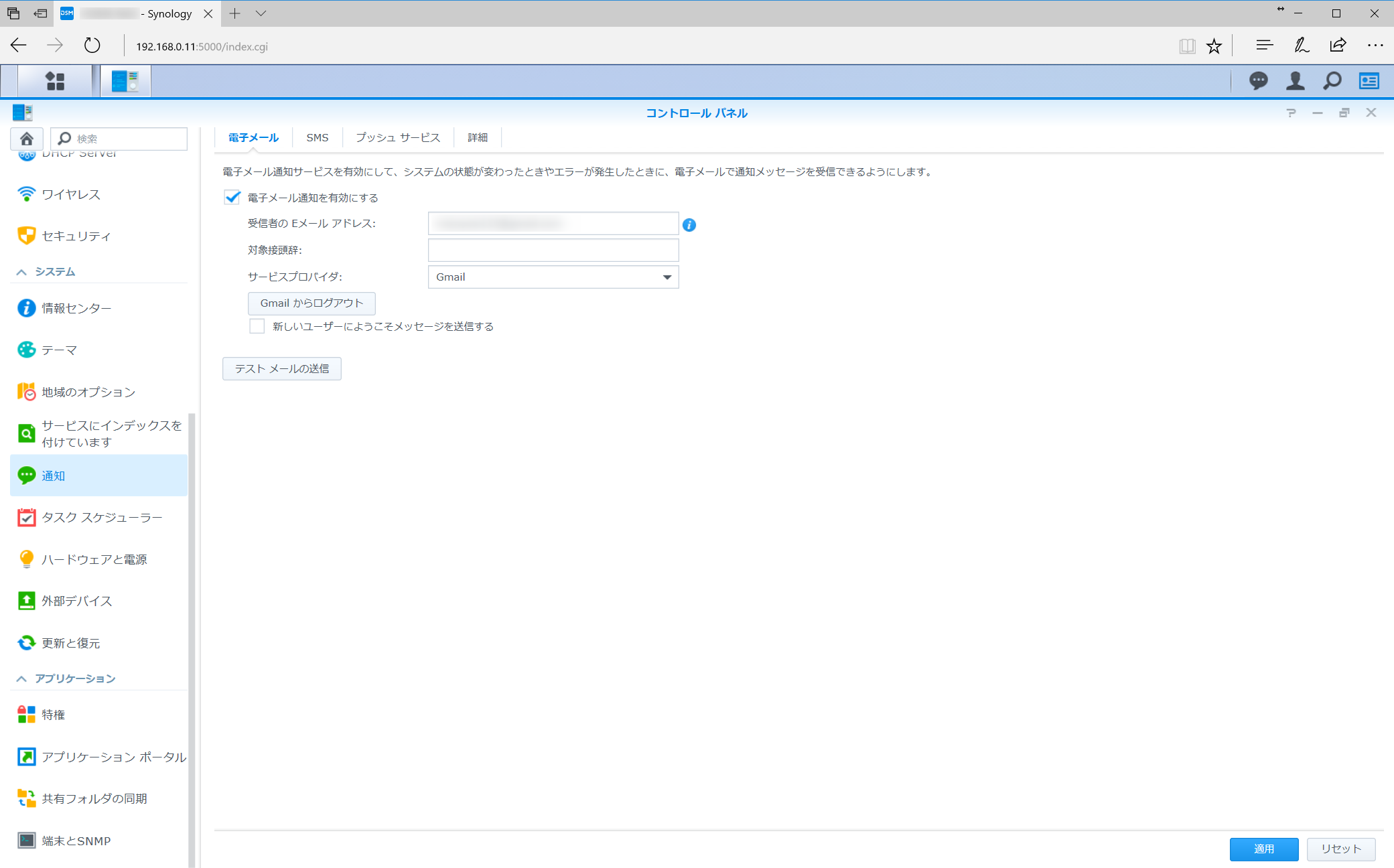Click the Control Panel home icon

point(27,139)
